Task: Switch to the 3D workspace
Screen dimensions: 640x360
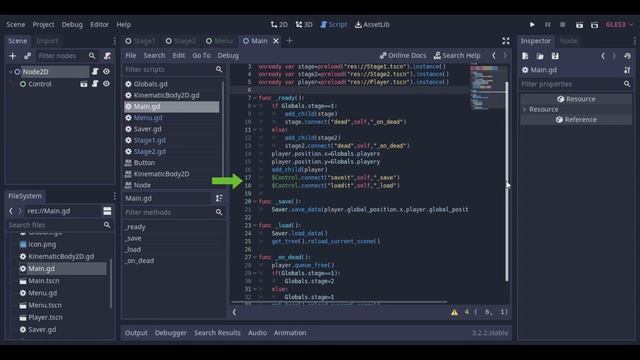Action: pyautogui.click(x=304, y=24)
